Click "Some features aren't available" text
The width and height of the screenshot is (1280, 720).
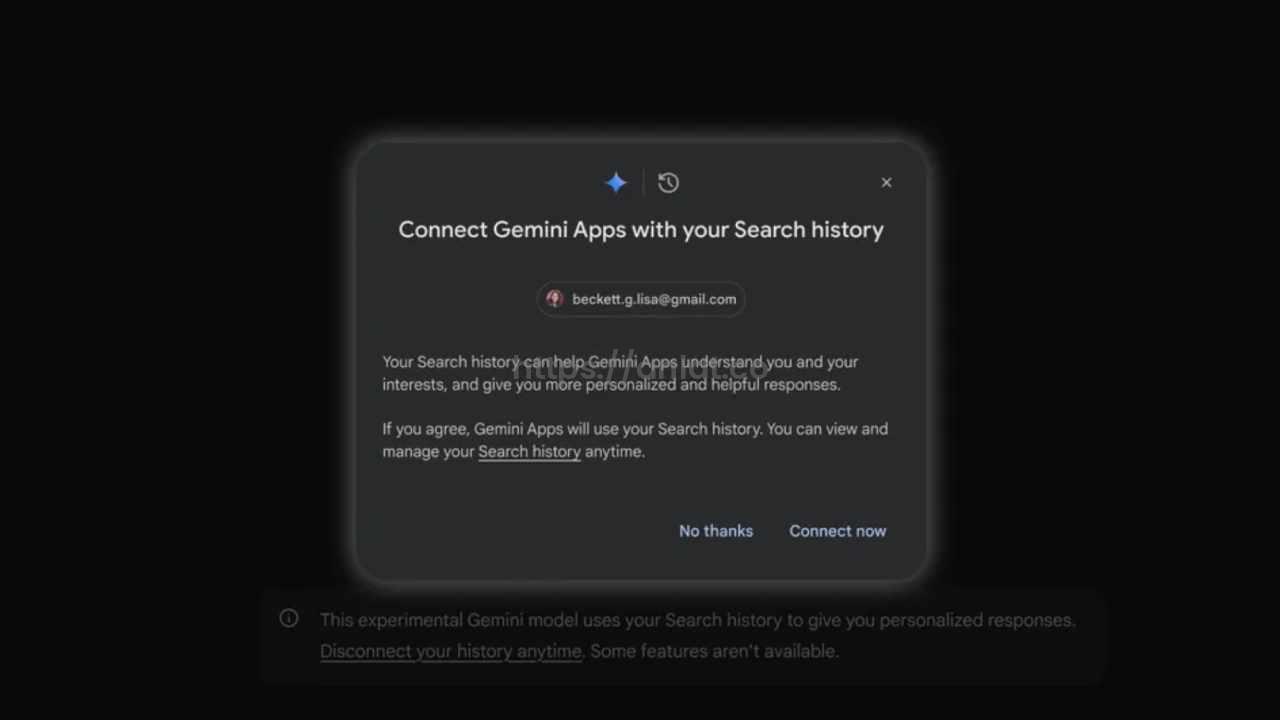(714, 651)
